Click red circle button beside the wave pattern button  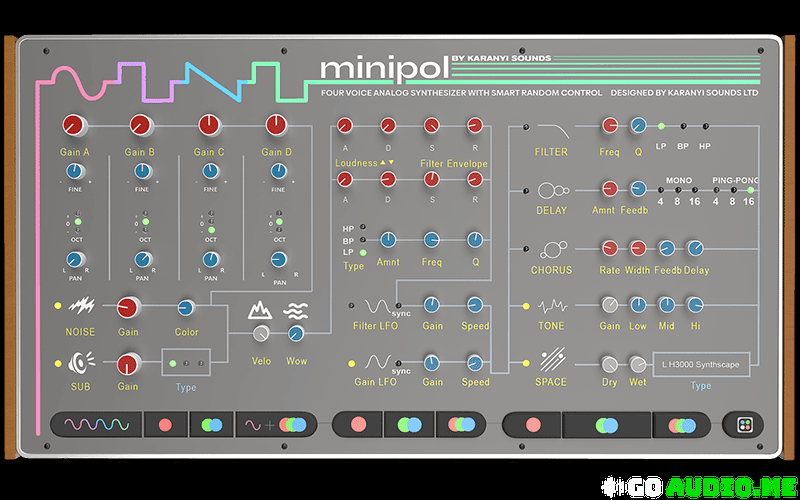[165, 425]
